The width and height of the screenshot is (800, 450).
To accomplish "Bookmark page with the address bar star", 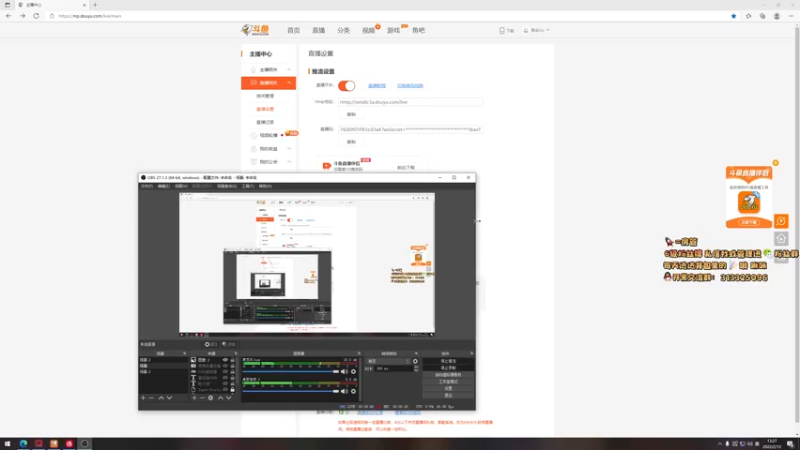I will [734, 16].
